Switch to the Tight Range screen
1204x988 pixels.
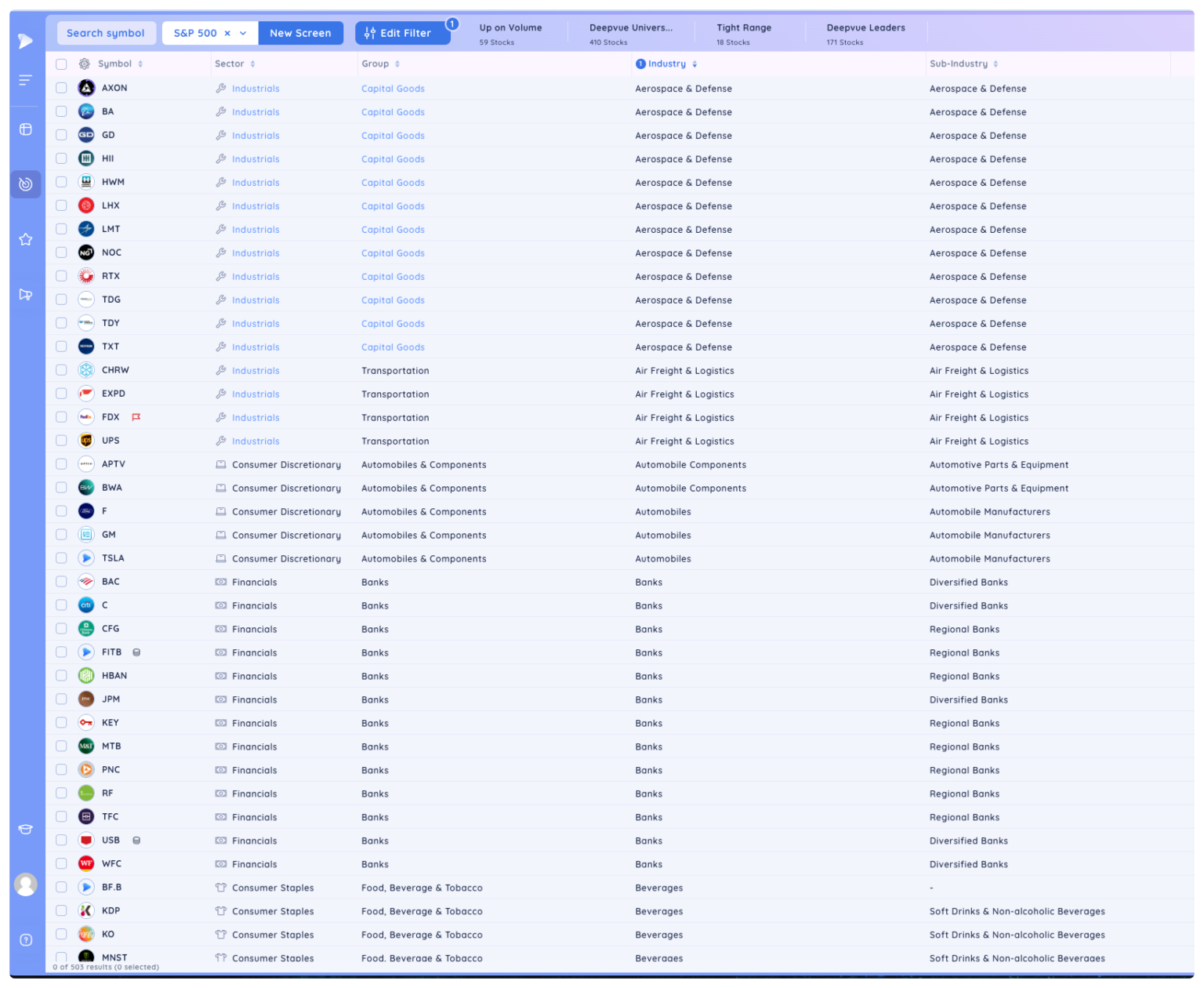[744, 33]
